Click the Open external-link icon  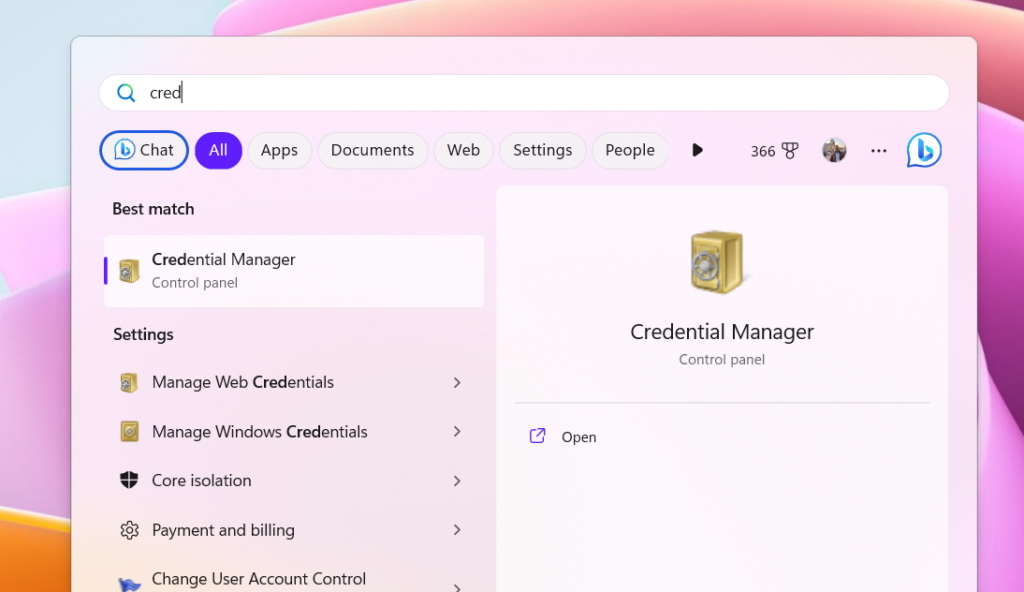(x=537, y=436)
